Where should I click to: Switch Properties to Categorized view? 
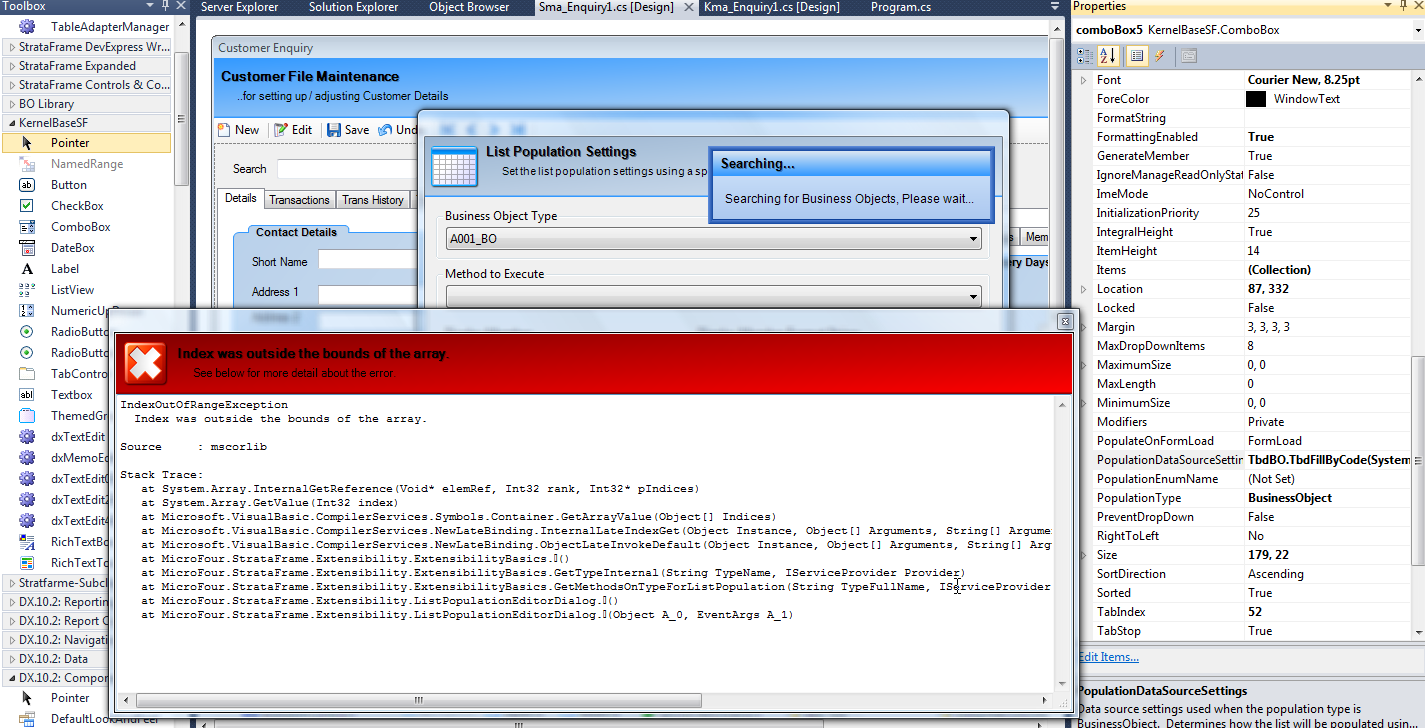click(x=1086, y=56)
